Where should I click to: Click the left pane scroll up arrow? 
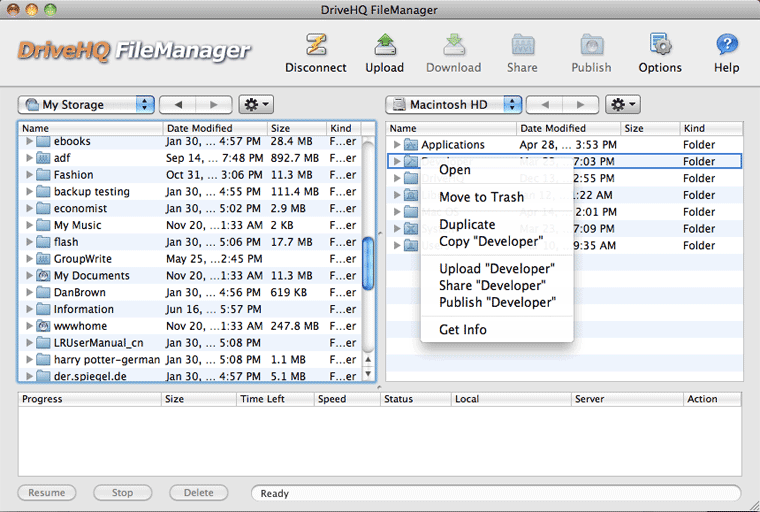click(x=368, y=360)
